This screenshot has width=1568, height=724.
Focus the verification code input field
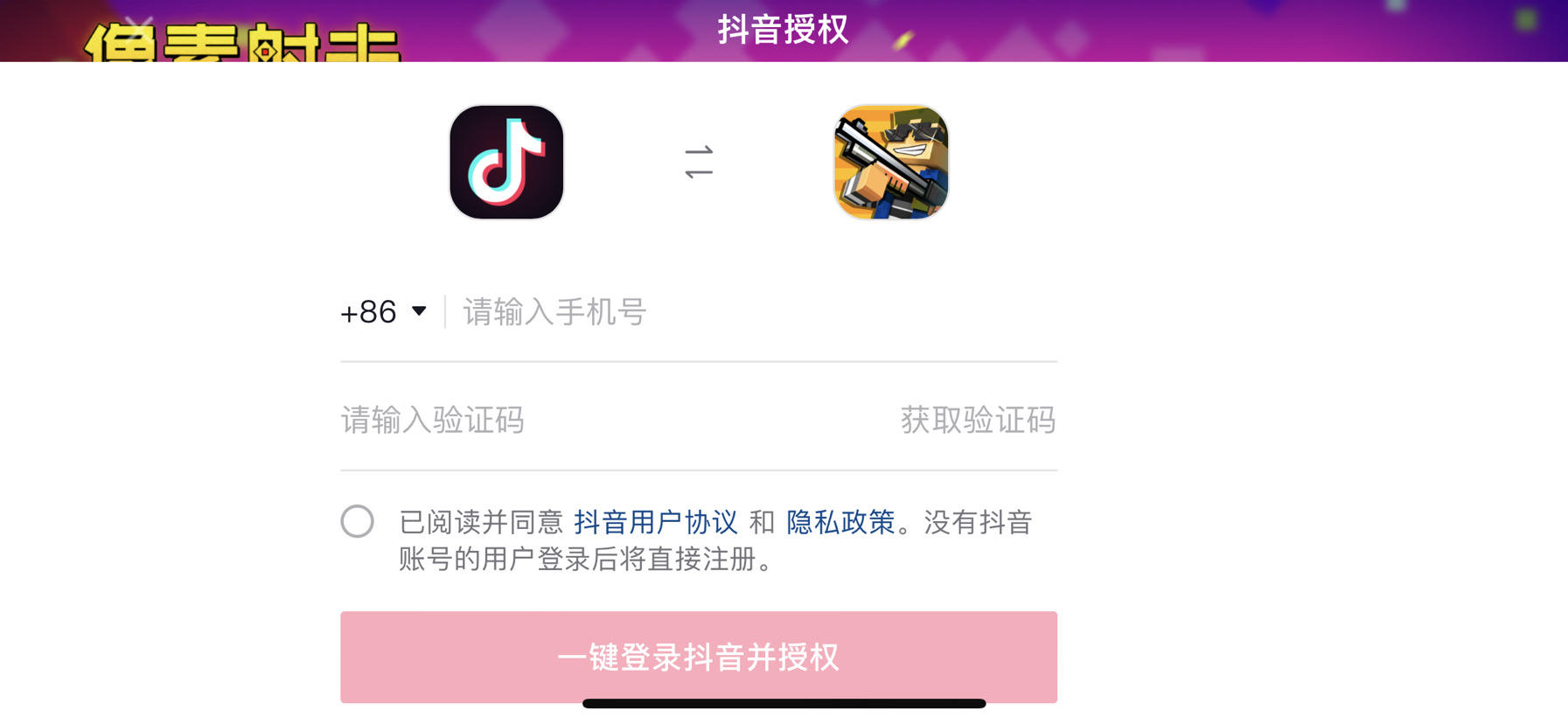tap(612, 420)
